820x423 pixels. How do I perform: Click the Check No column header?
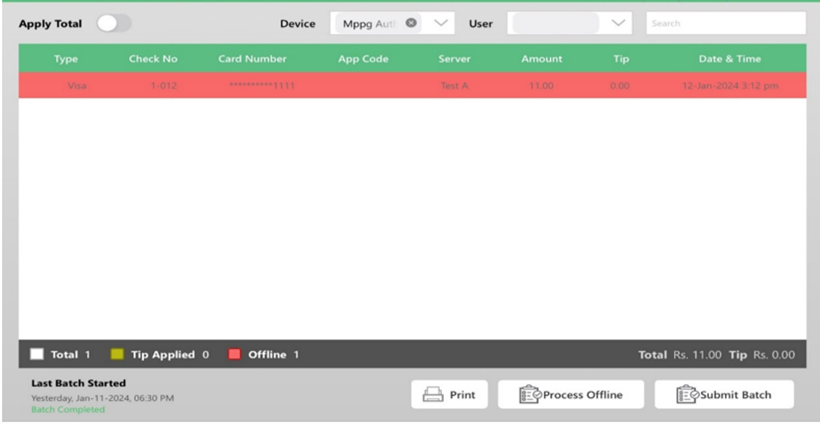tap(153, 59)
